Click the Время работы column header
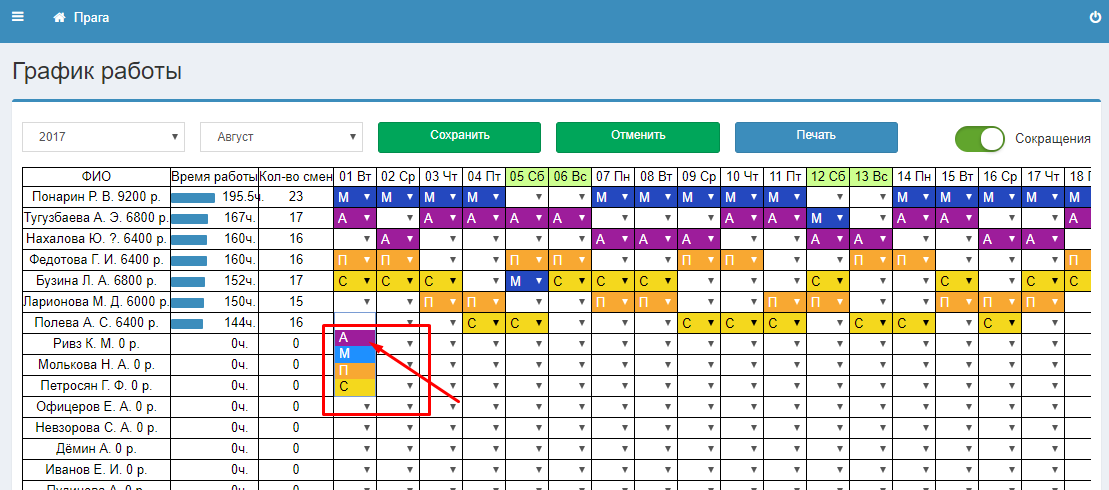Screen dimensions: 1109x490 (x=214, y=176)
